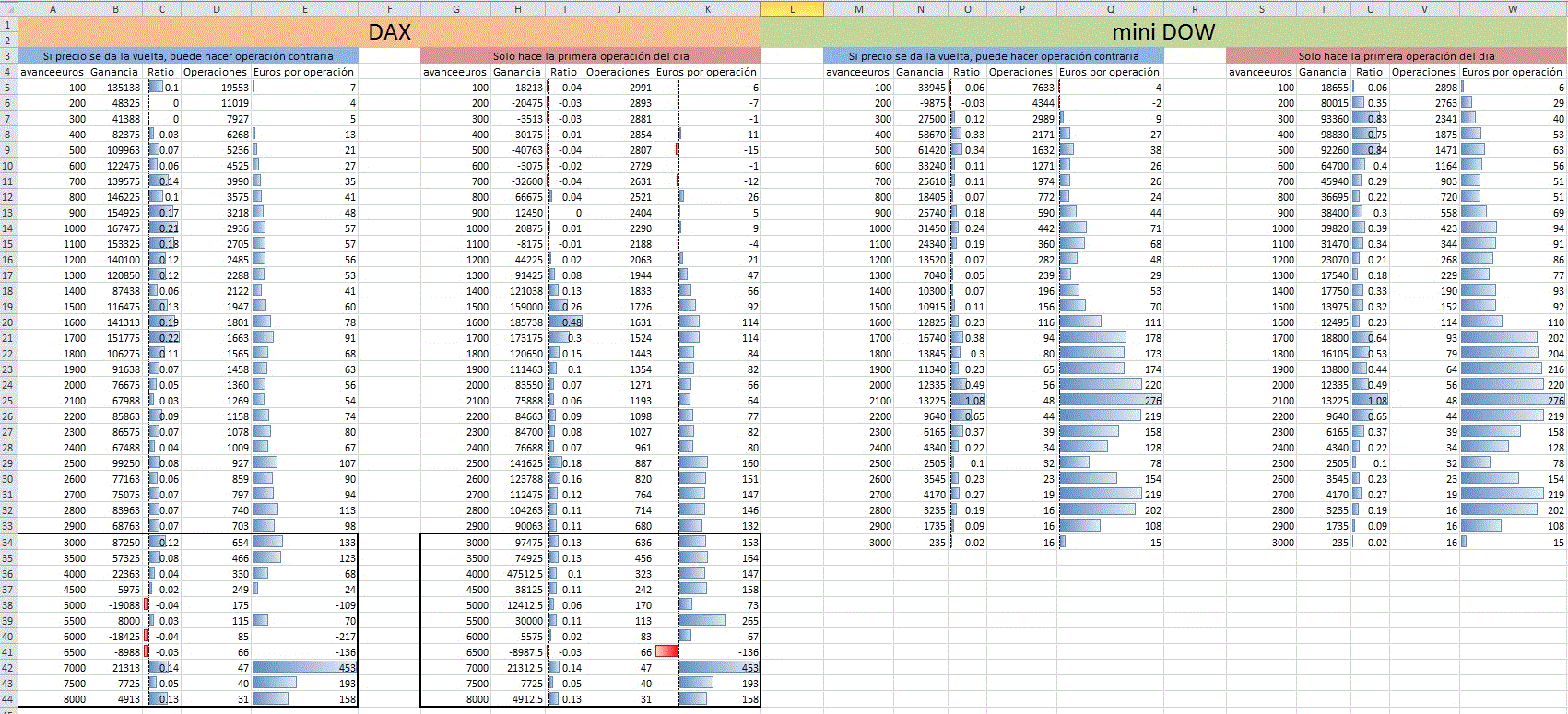Click the cell with value 58670
Screen dimensions: 1568x714
click(x=922, y=135)
